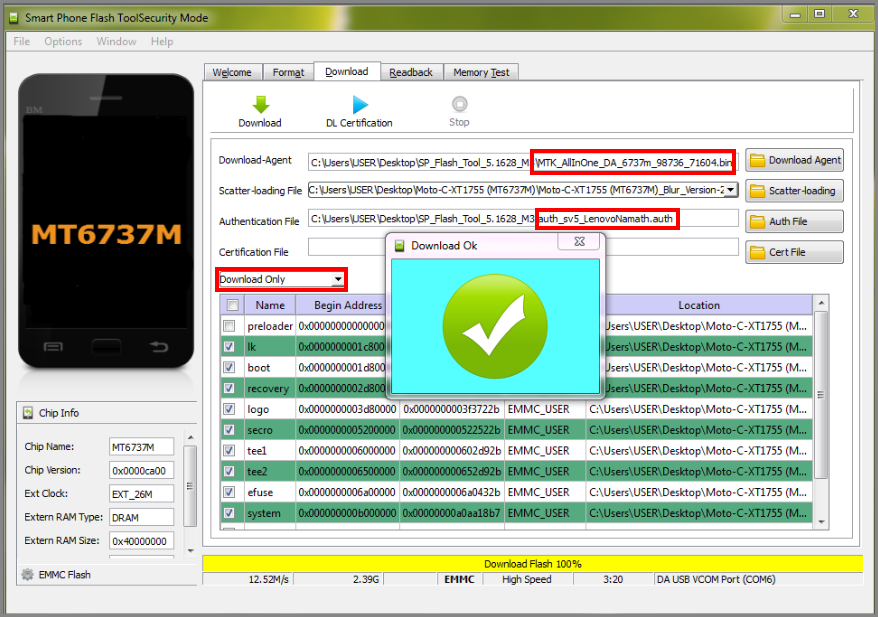Screen dimensions: 878x617
Task: Click the Ext Clock value field
Action: point(141,494)
